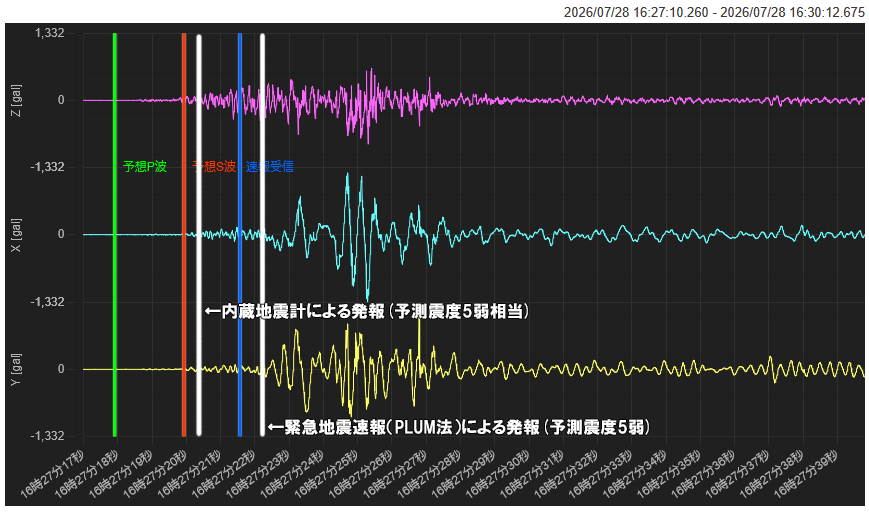869x512 pixels.
Task: Click the 16時27分19秒 time label
Action: pos(120,473)
